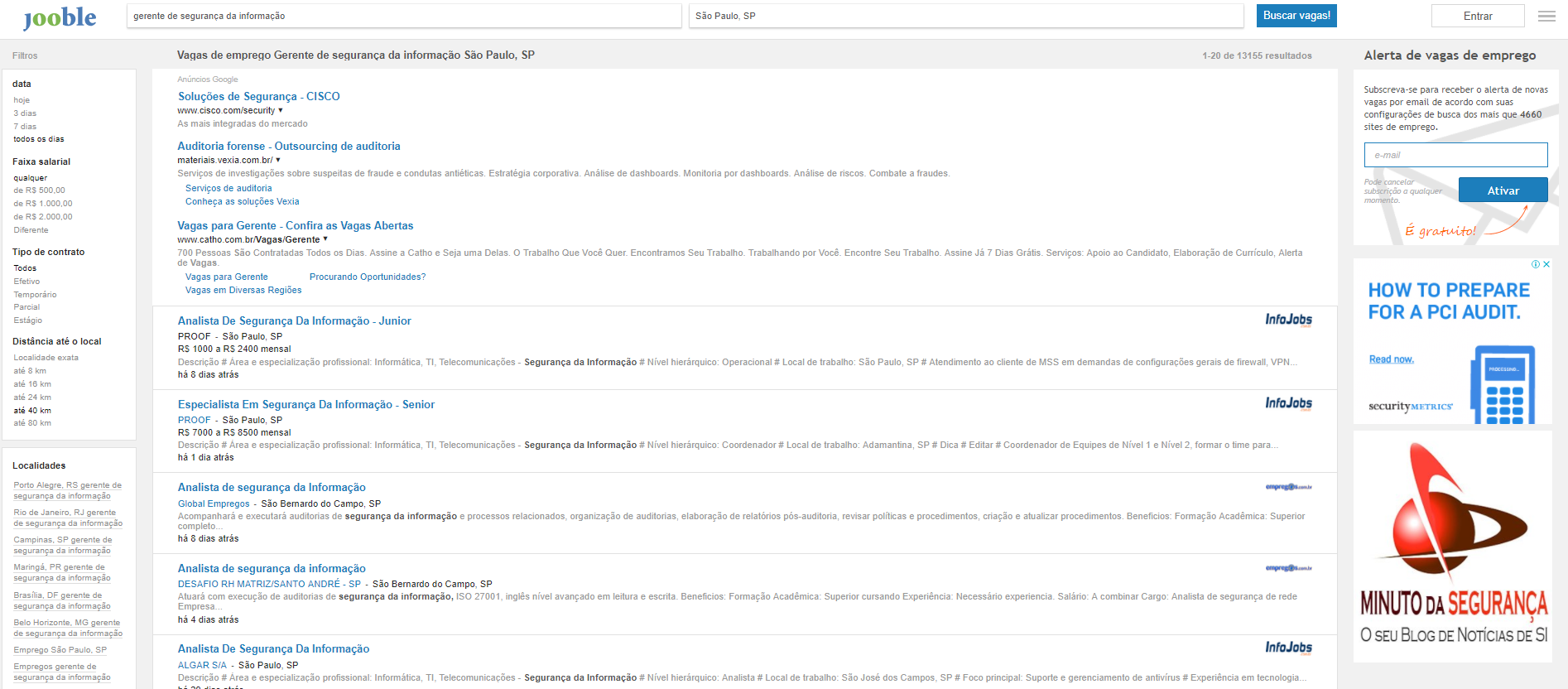Open Rio de Janeiro, RJ locality link
This screenshot has width=1568, height=689.
tap(68, 518)
